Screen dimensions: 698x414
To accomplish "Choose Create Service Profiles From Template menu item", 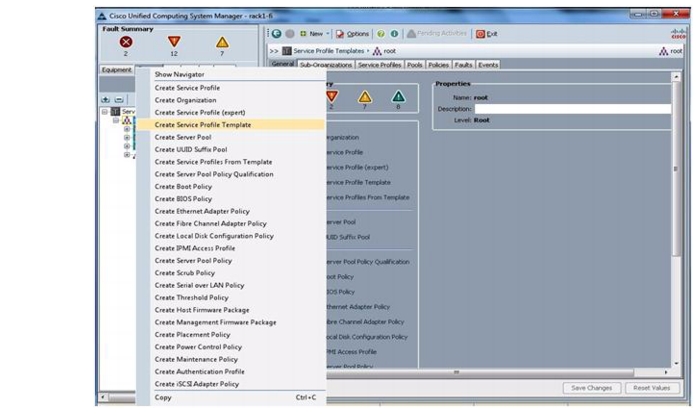I will [231, 162].
